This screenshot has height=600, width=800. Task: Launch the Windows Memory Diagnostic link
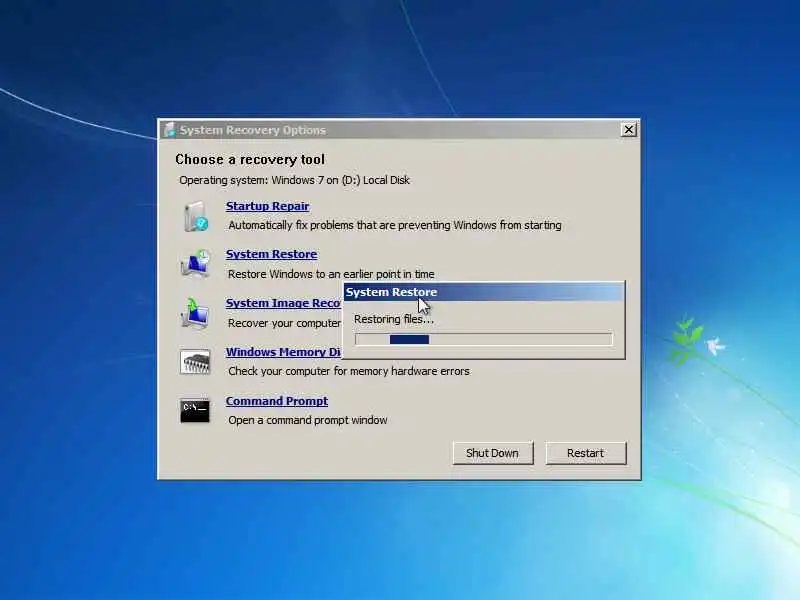click(284, 352)
